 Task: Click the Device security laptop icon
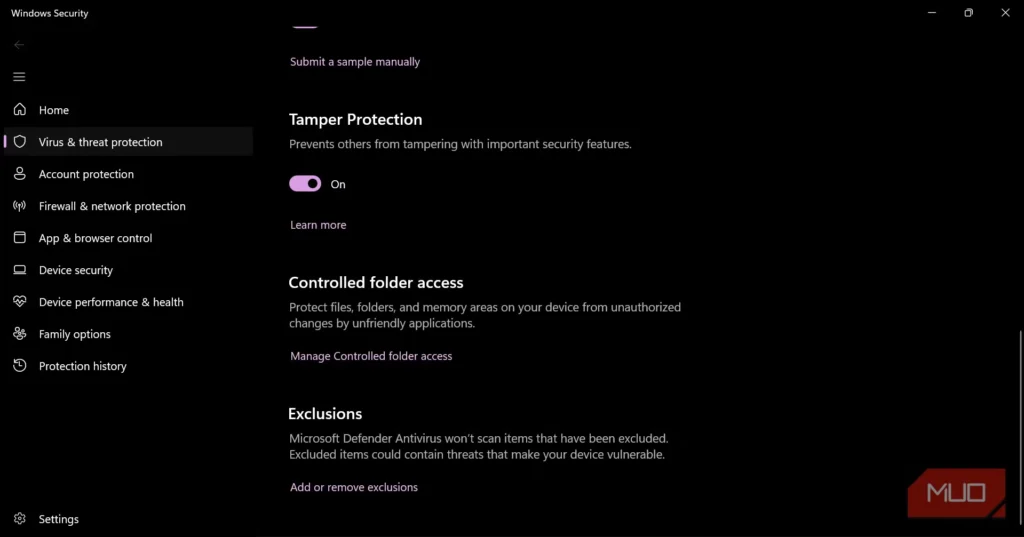pos(19,270)
